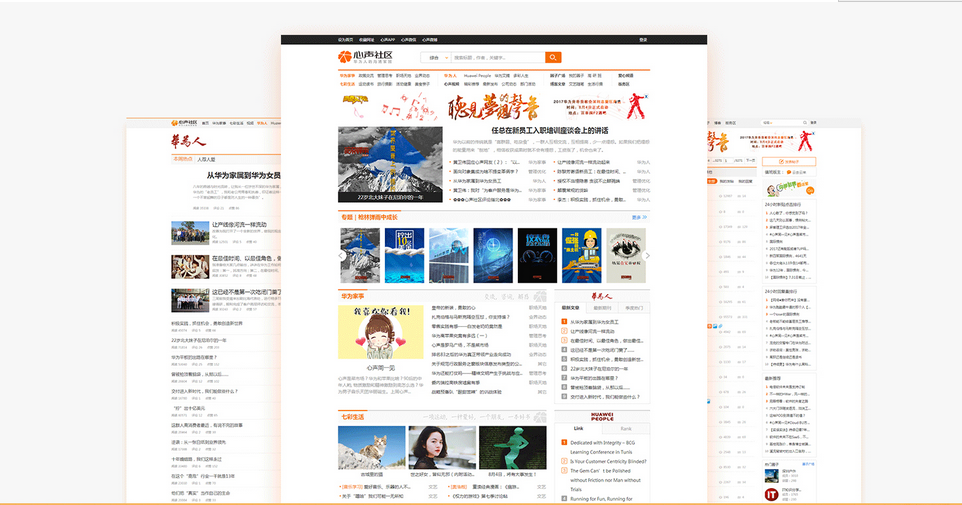Open 'Is Your Customer Centricity Blinded?' article
The height and width of the screenshot is (505, 962).
(608, 461)
